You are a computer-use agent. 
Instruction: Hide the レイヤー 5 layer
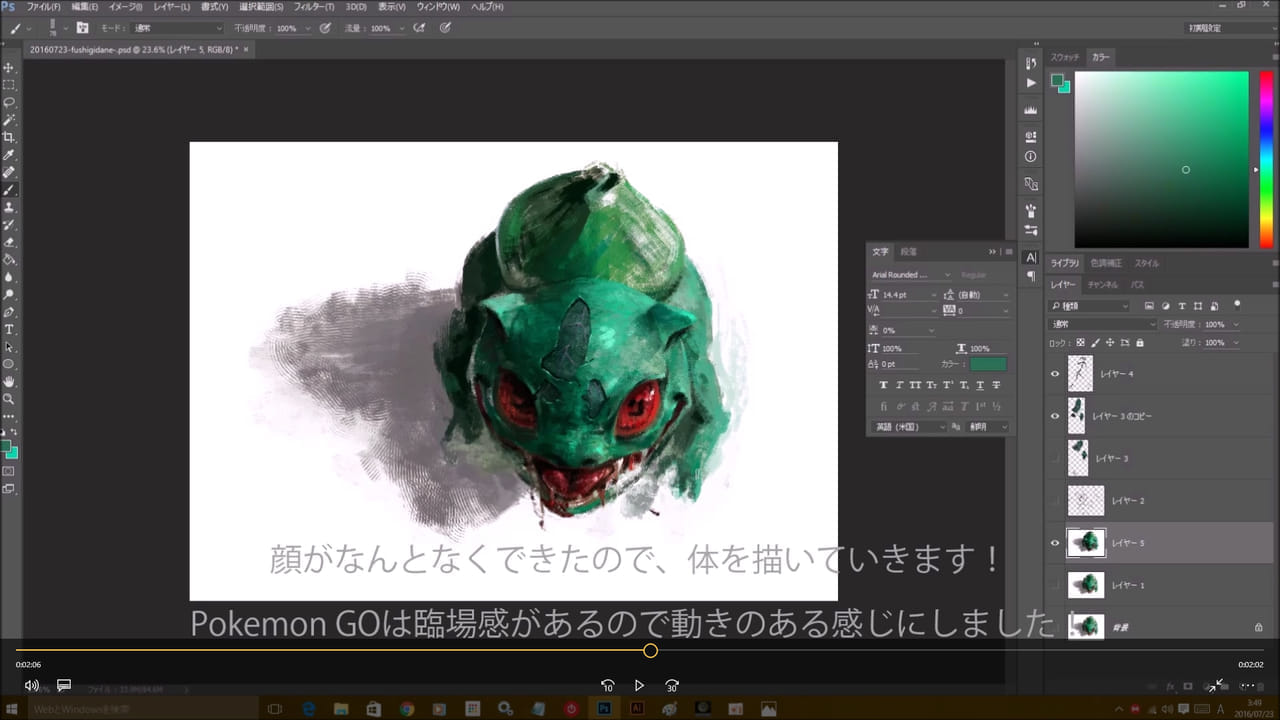click(1055, 543)
